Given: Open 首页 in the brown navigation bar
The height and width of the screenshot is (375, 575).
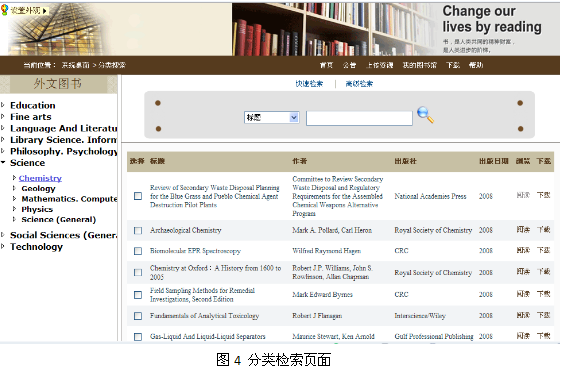Looking at the screenshot, I should 326,65.
